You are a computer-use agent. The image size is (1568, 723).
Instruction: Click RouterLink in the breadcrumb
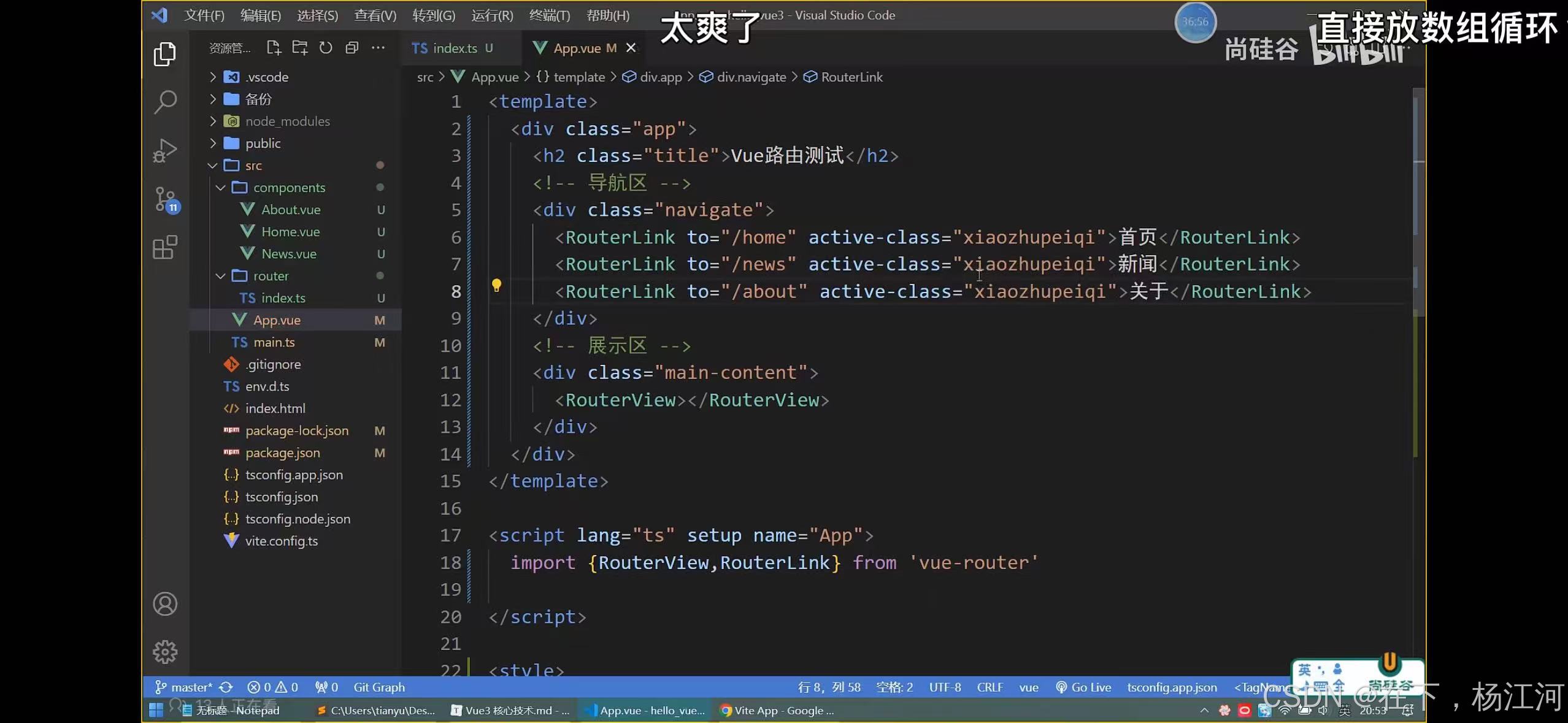click(851, 77)
